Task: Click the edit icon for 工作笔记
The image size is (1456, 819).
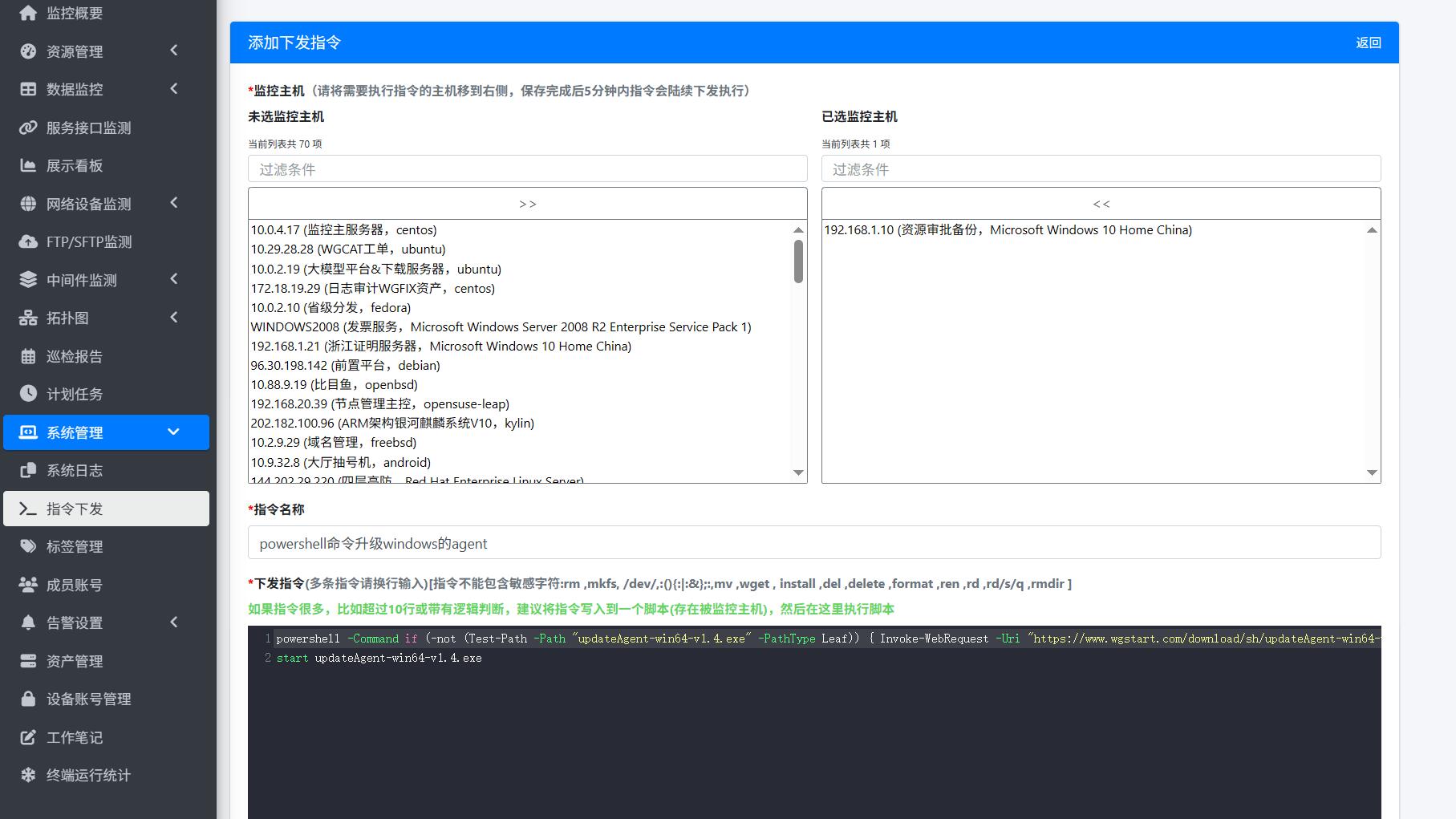Action: click(28, 737)
